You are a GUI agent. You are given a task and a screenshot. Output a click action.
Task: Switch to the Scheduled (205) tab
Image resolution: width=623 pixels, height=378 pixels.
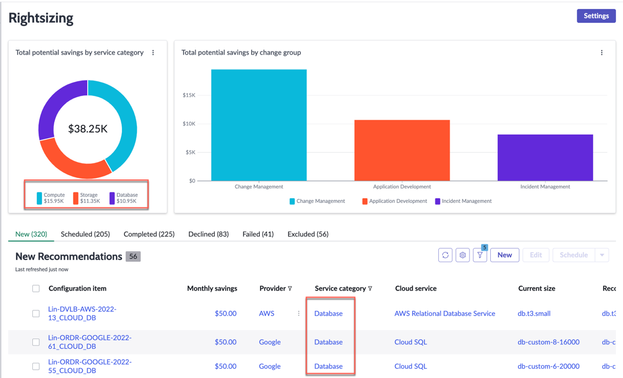coord(85,234)
